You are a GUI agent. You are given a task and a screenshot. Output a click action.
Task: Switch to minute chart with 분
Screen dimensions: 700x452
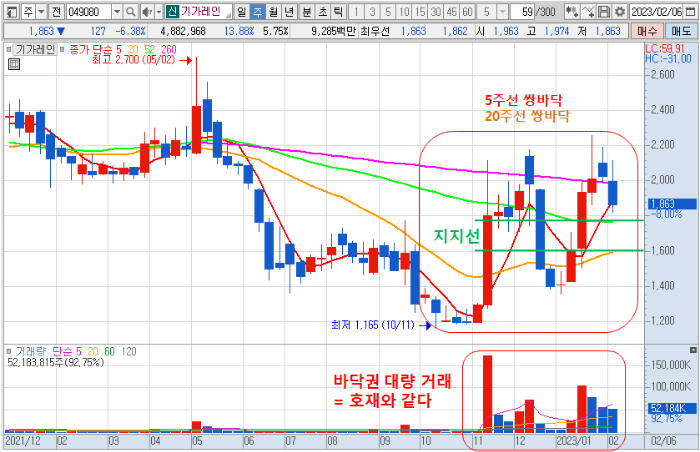pos(307,12)
